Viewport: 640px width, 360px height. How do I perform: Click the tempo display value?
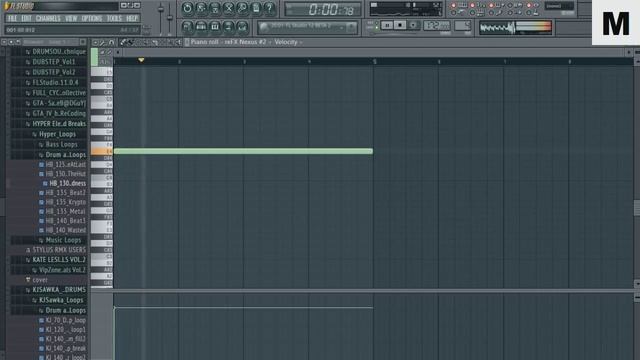[x=436, y=26]
